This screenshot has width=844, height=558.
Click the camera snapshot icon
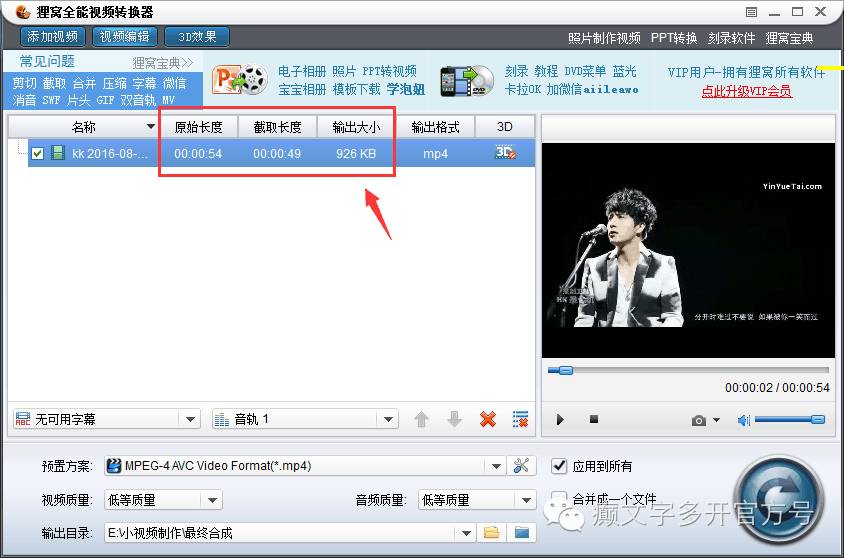[699, 420]
